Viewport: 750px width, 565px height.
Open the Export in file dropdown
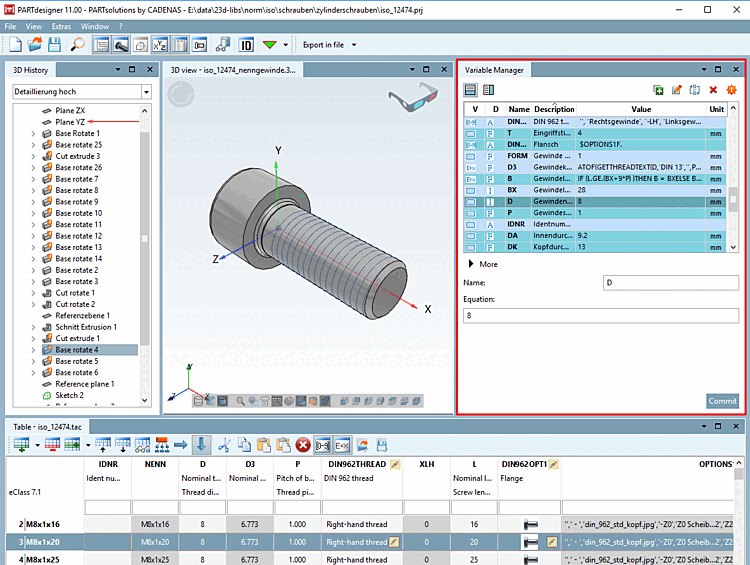(323, 45)
